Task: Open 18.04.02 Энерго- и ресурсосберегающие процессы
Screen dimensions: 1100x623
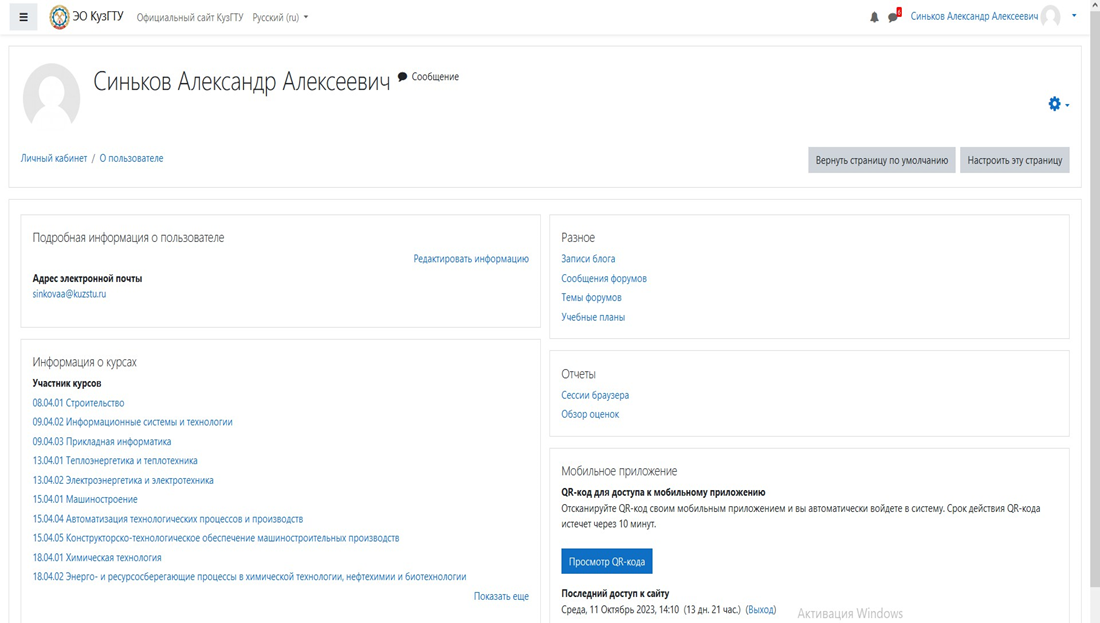Action: pos(249,577)
